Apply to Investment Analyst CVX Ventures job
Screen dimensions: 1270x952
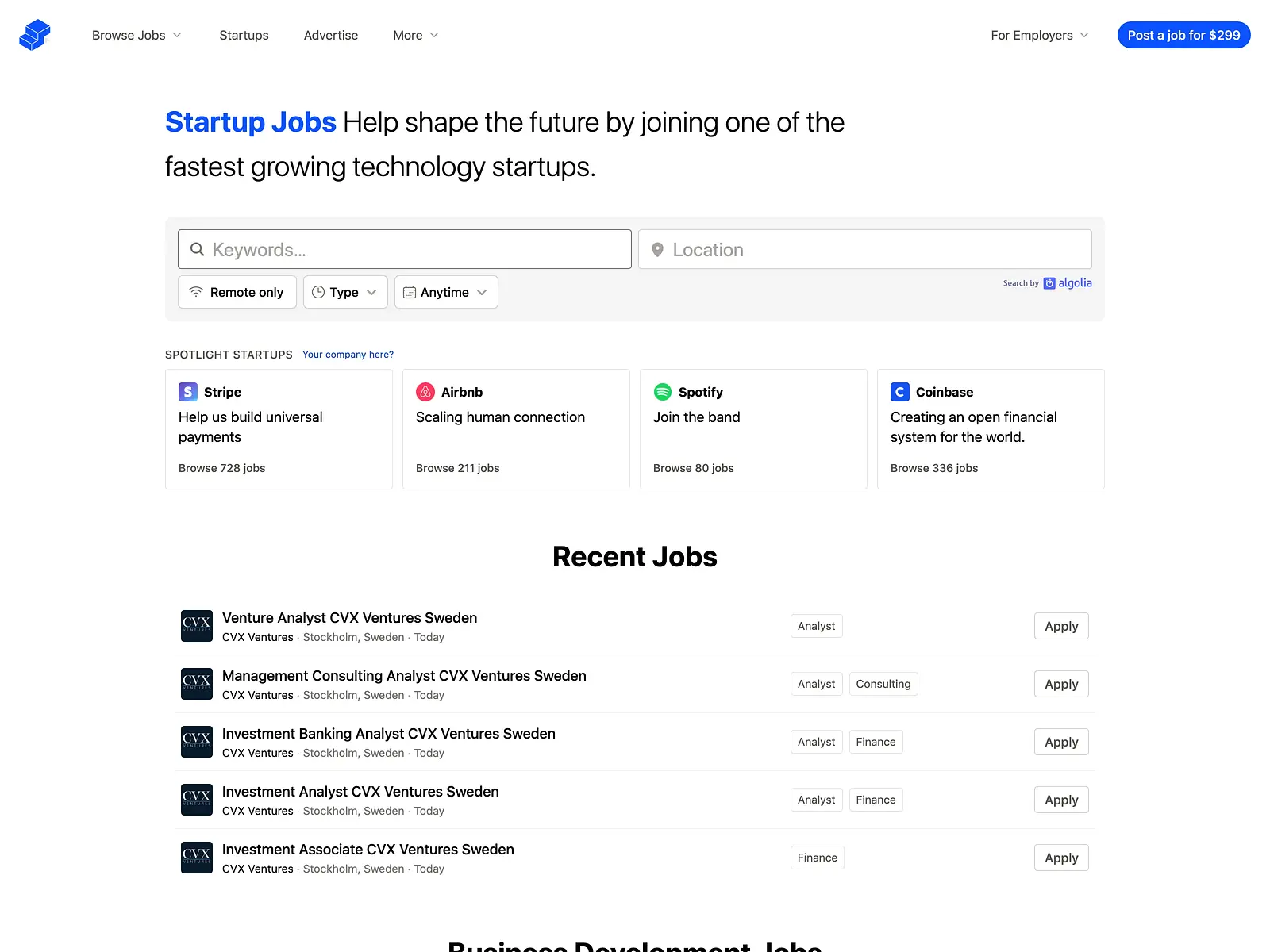pos(1061,800)
